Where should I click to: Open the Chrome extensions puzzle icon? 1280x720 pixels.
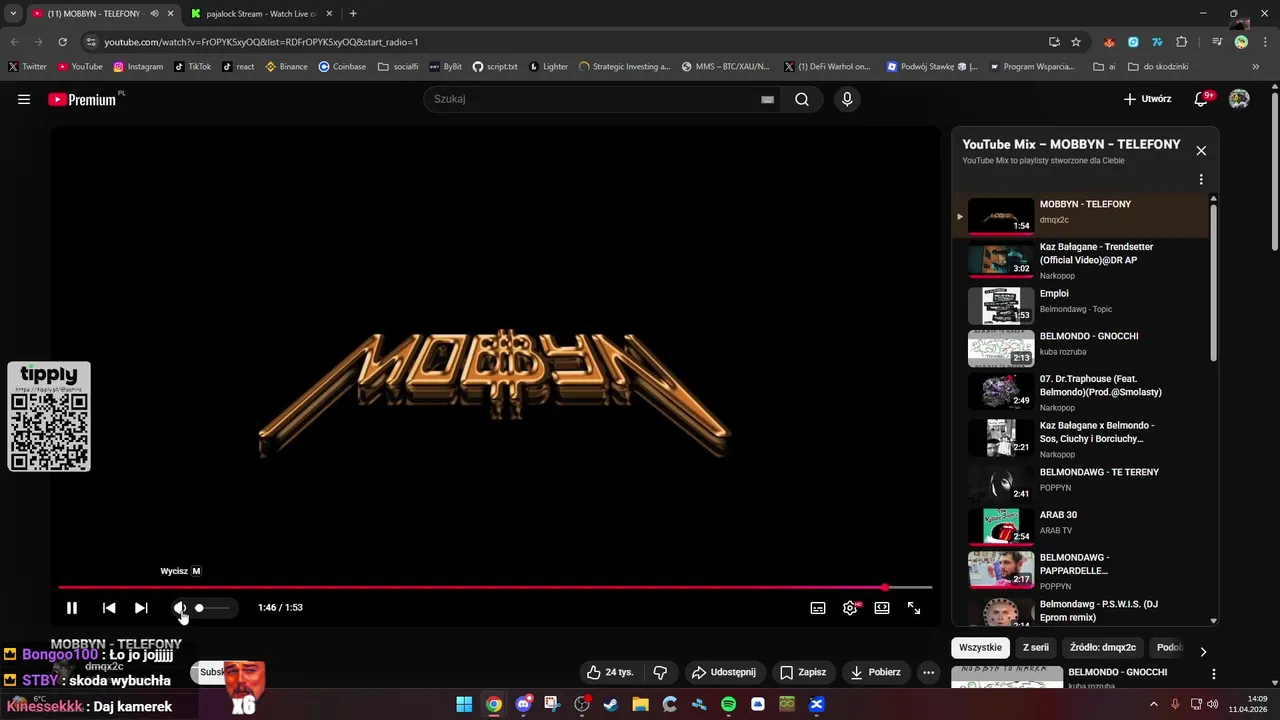tap(1182, 42)
